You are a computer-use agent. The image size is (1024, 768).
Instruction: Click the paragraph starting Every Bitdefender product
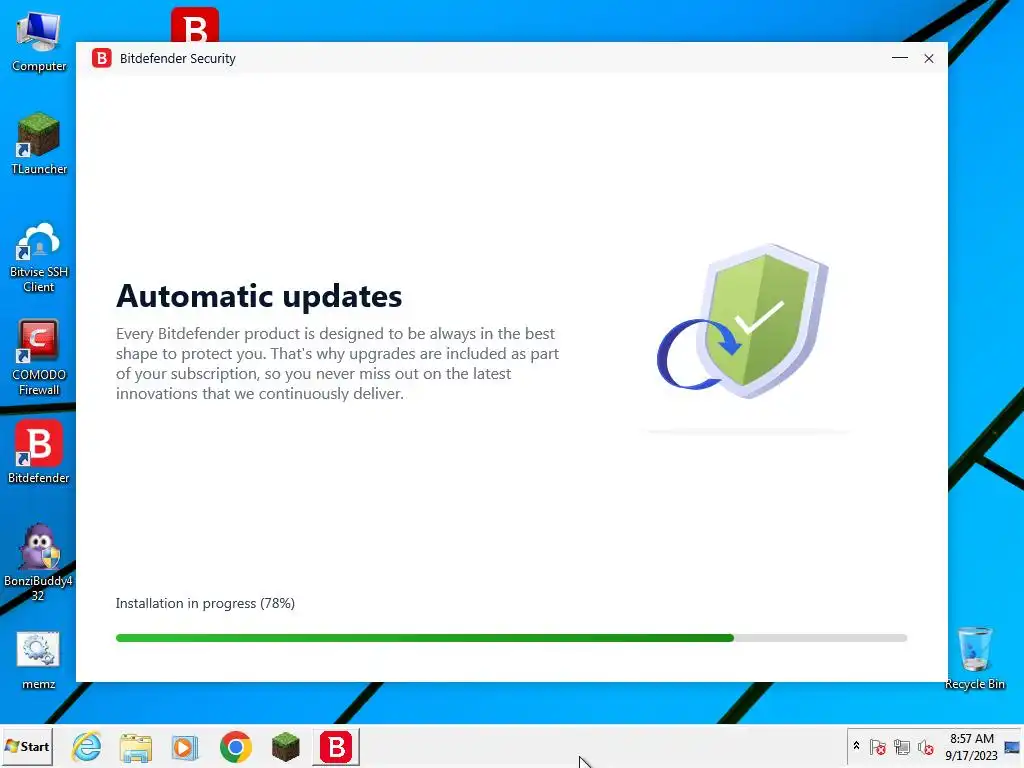(x=338, y=364)
